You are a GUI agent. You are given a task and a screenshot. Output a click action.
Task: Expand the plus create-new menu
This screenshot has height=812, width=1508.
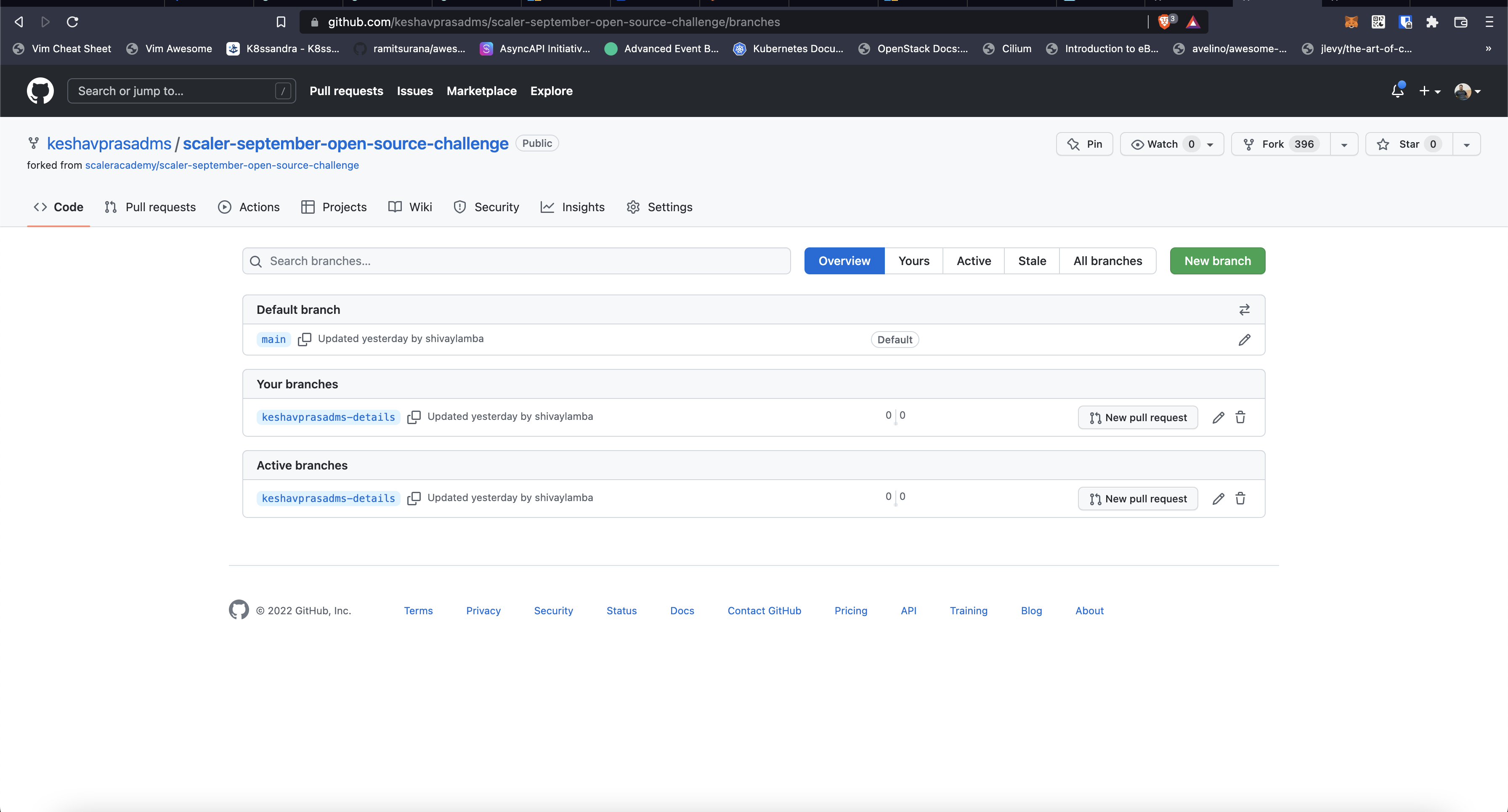[1429, 91]
